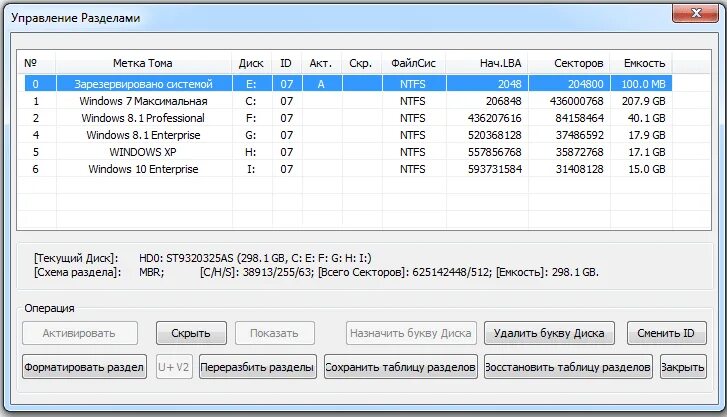Viewport: 727px width, 417px height.
Task: Click the Сменить ID button
Action: [666, 333]
